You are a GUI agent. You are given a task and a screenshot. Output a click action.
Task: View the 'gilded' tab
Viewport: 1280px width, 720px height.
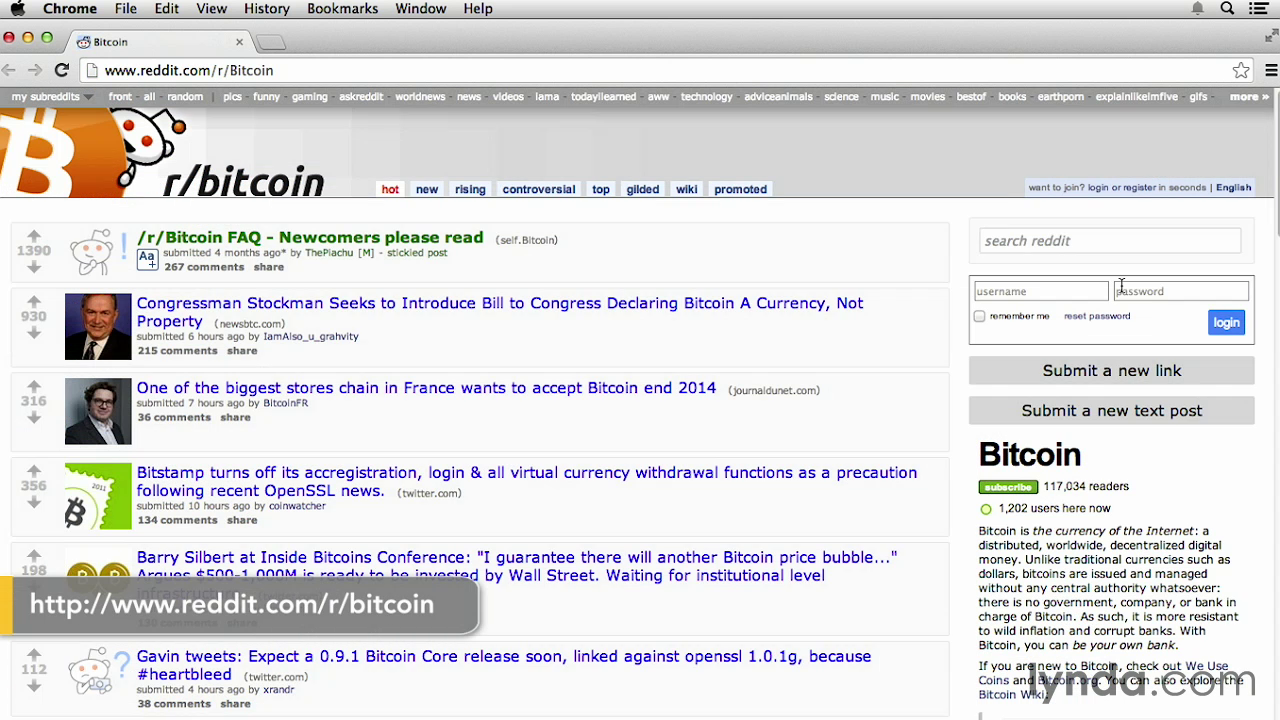tap(643, 189)
